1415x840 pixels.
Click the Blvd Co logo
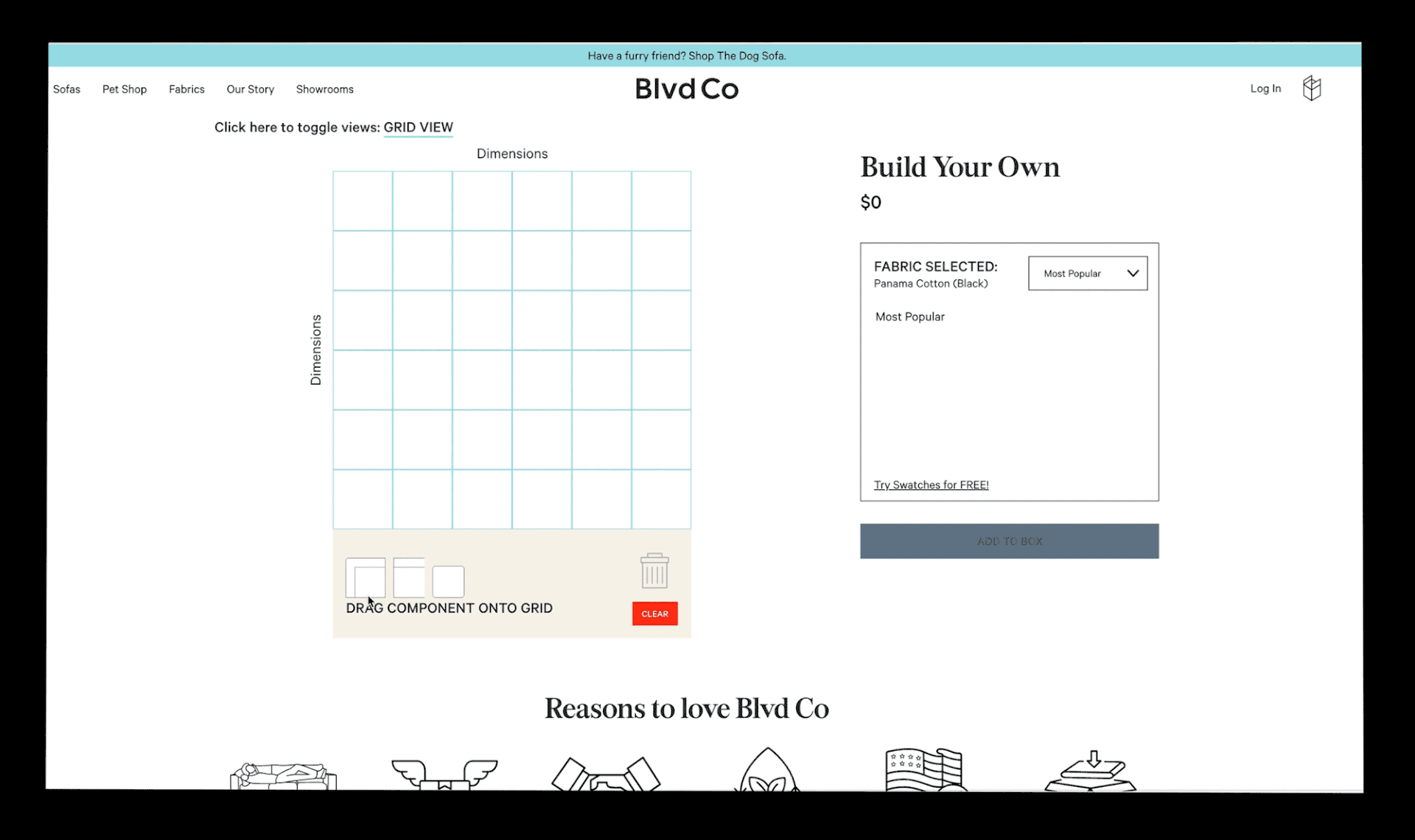(687, 89)
